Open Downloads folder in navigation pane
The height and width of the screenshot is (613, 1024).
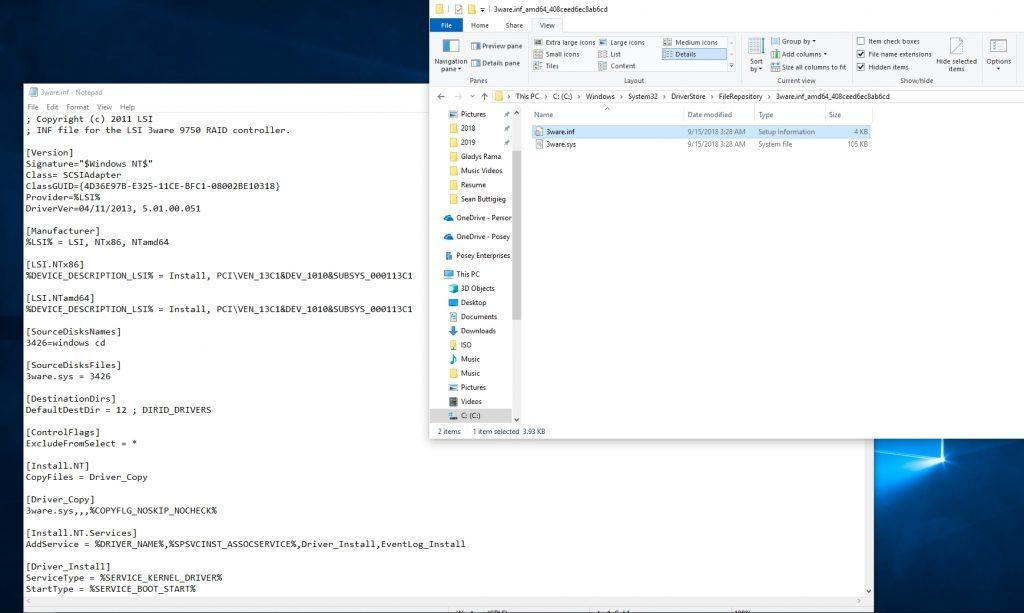pos(472,331)
